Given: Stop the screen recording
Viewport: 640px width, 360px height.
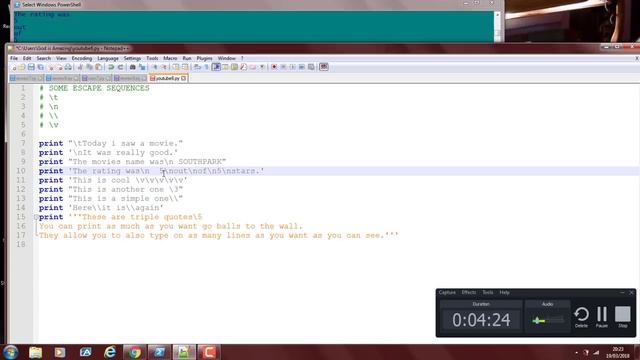Looking at the screenshot, I should [622, 317].
